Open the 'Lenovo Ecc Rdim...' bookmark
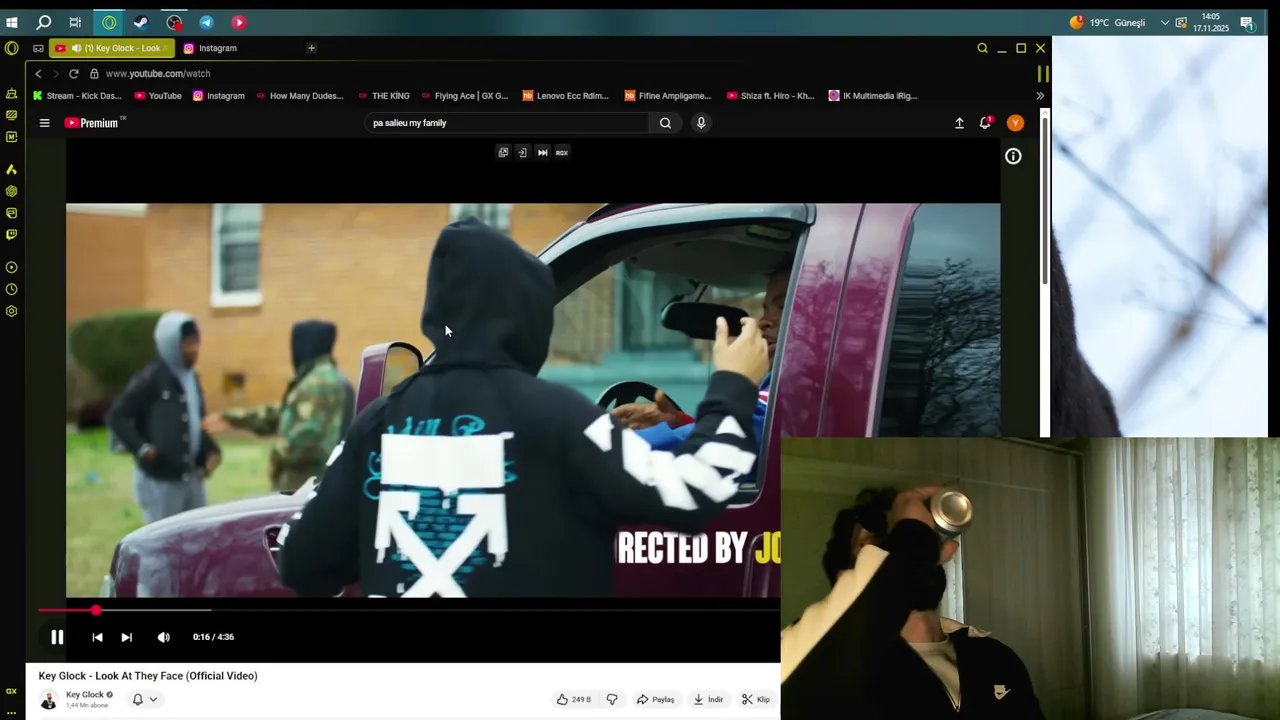The image size is (1280, 720). pos(566,96)
